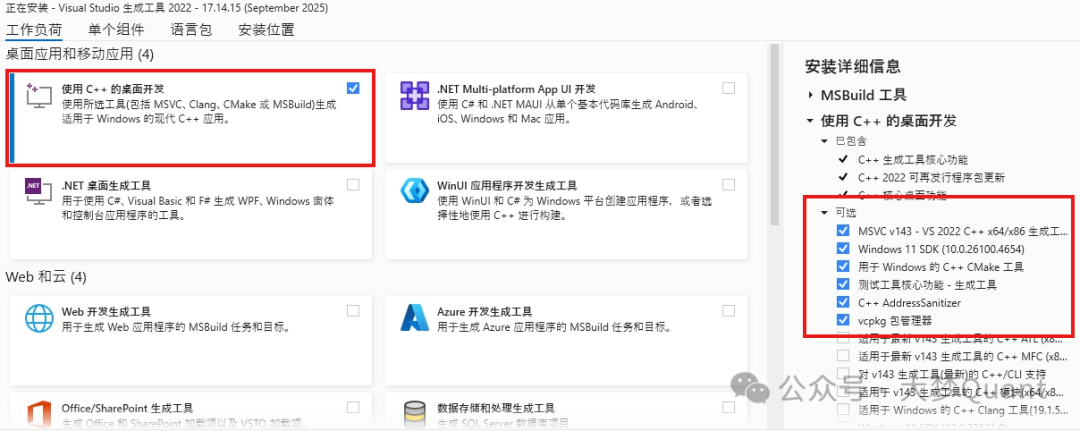Uncheck Windows 11 SDK (10.0.26100.4654)
Viewport: 1080px width, 431px height.
[x=843, y=248]
